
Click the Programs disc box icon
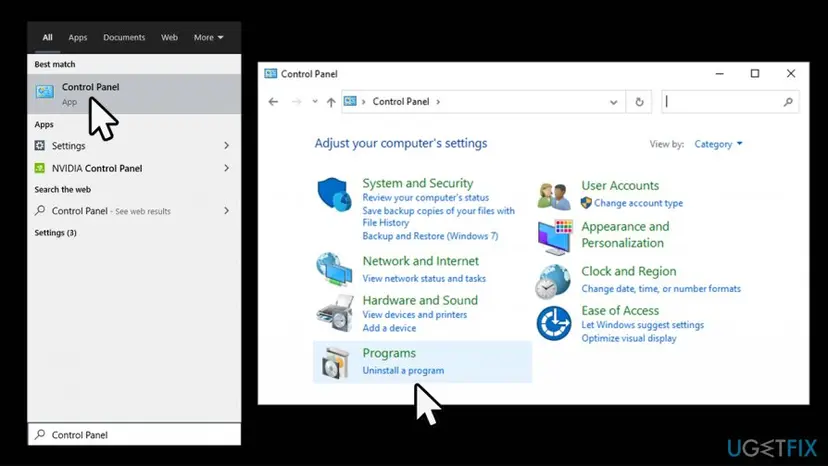[x=335, y=362]
